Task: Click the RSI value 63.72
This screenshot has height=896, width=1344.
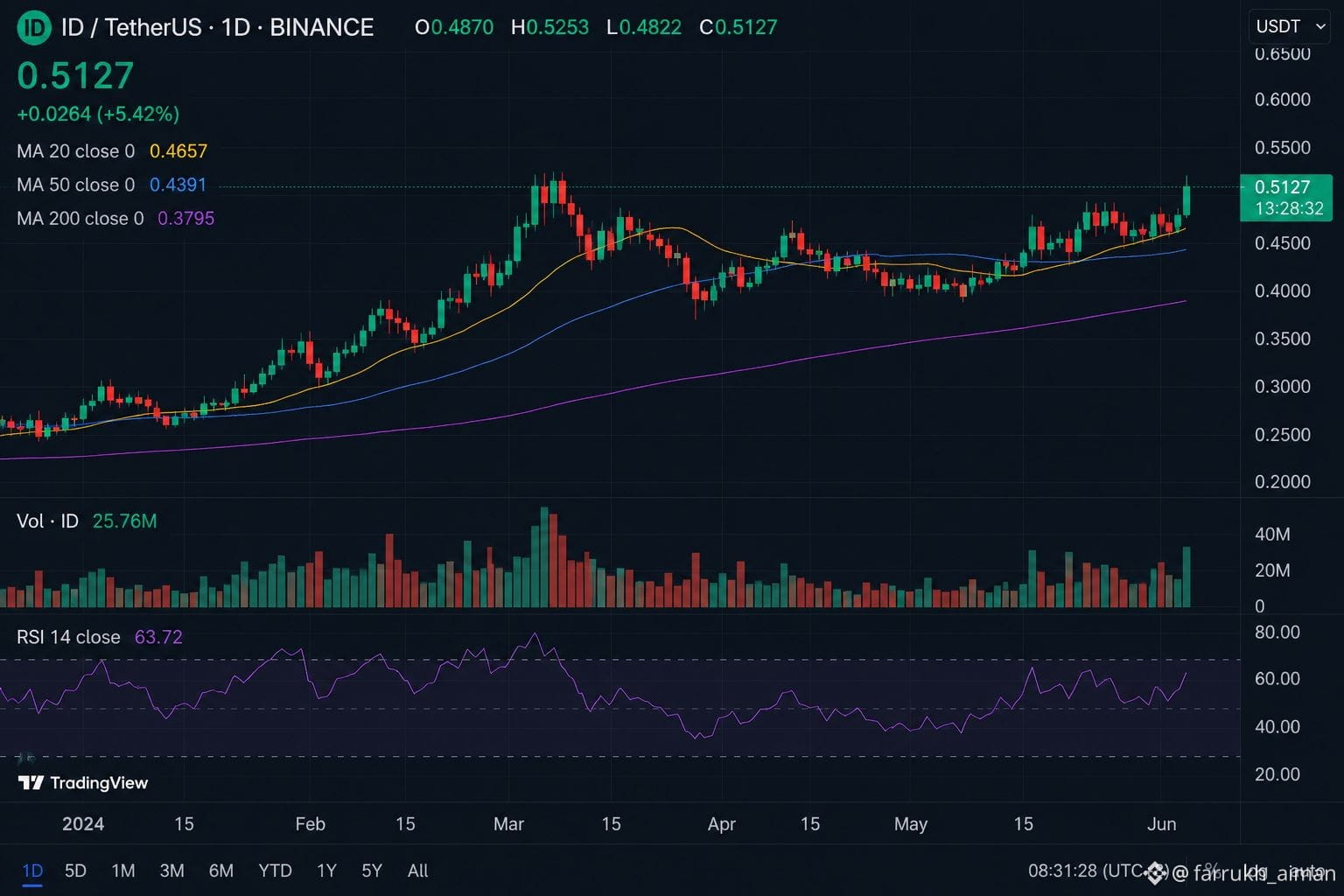Action: tap(158, 637)
